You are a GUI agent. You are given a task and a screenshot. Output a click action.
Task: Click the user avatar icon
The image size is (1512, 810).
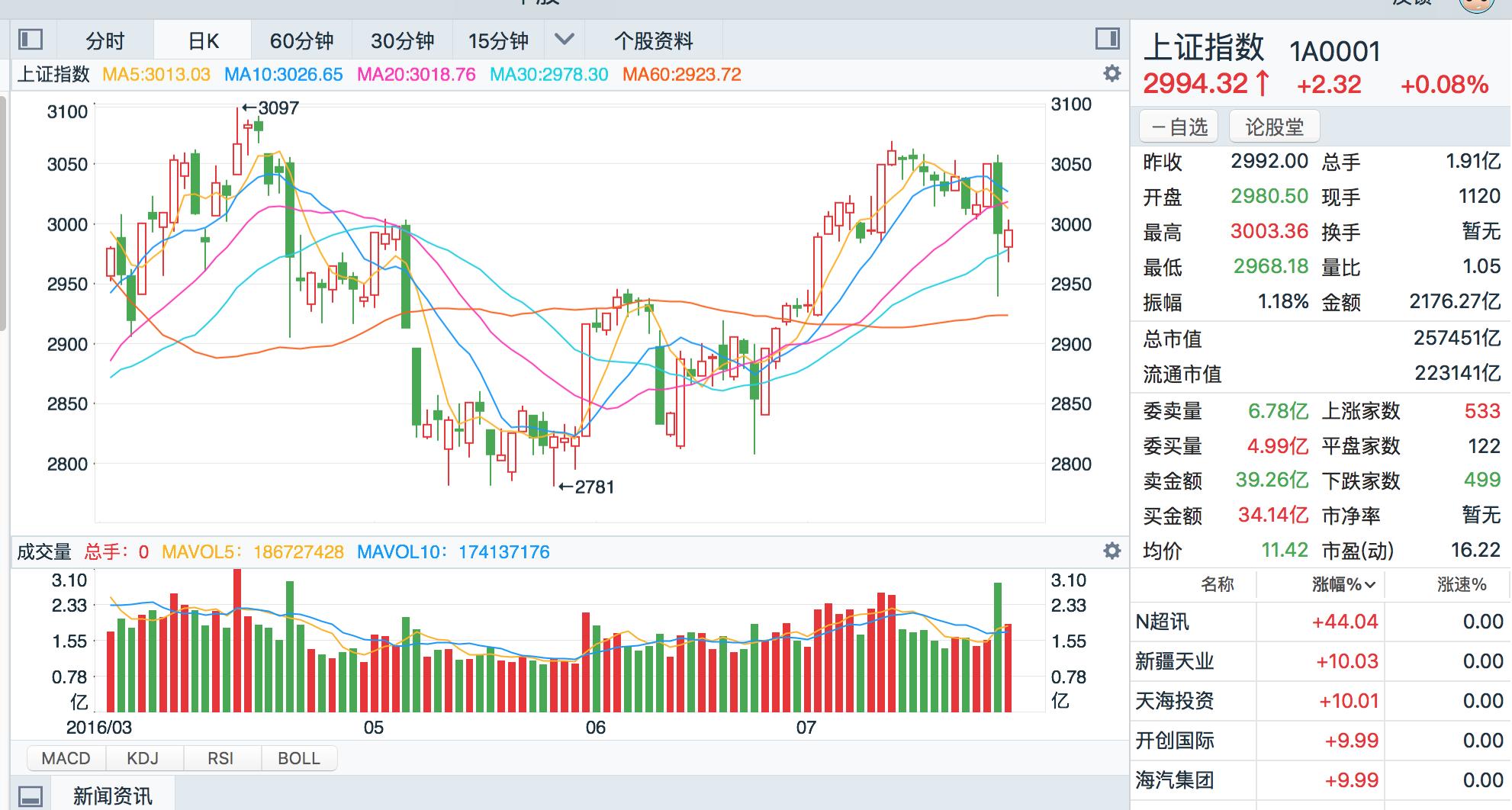(1475, 4)
